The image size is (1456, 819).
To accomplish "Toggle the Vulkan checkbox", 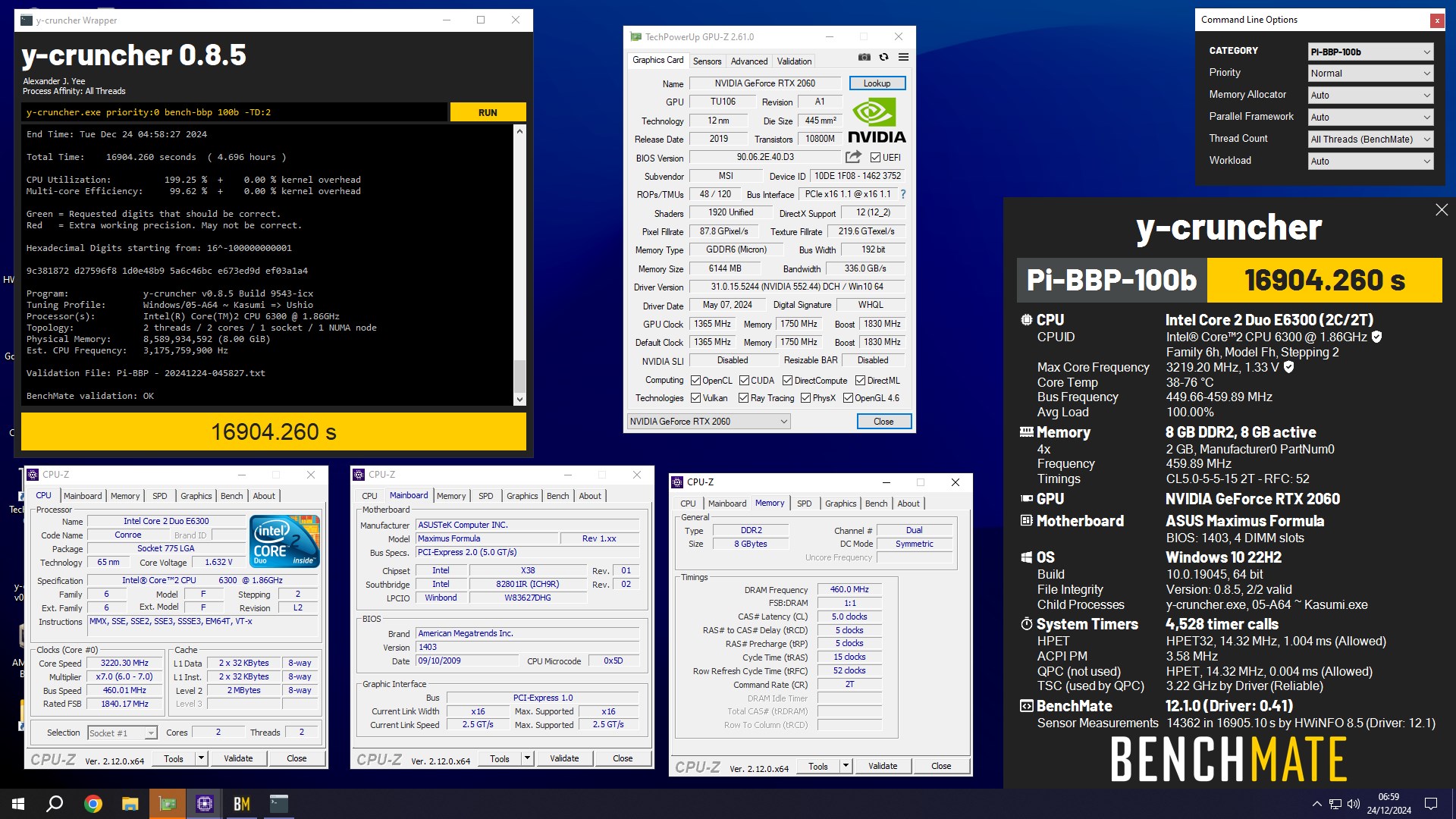I will point(695,398).
